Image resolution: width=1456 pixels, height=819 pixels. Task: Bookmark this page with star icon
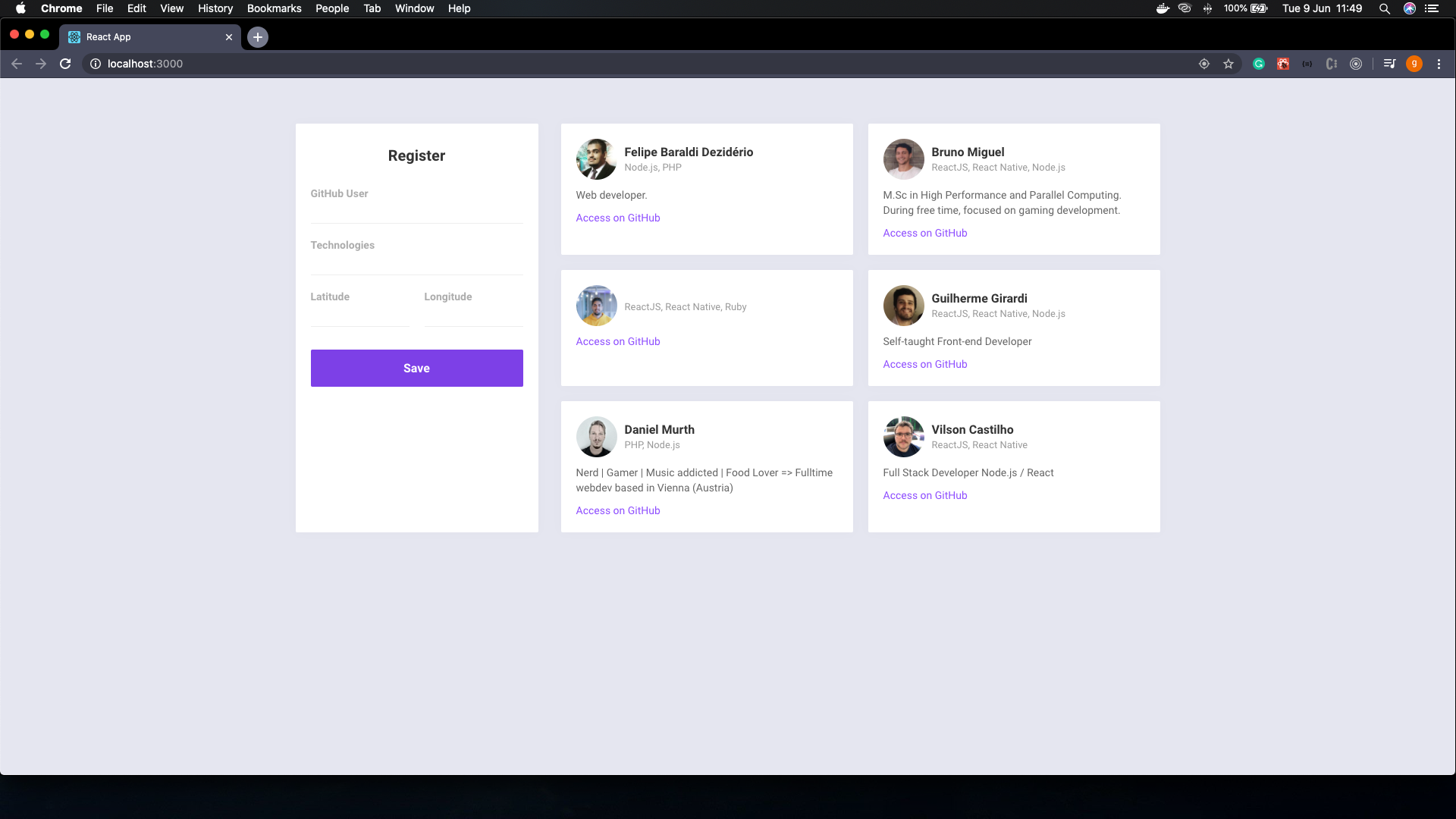[1228, 64]
